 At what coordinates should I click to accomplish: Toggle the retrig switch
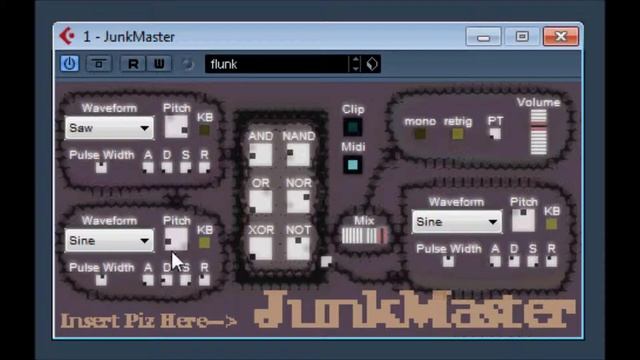(458, 134)
